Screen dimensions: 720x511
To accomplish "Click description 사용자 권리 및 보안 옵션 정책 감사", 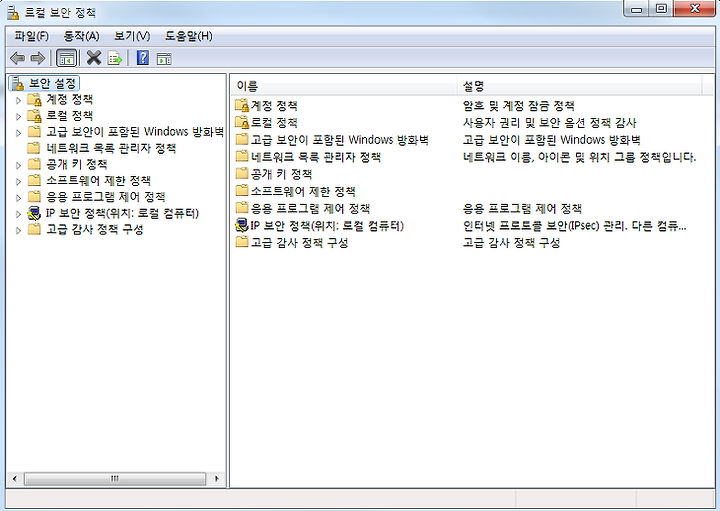I will click(x=549, y=123).
